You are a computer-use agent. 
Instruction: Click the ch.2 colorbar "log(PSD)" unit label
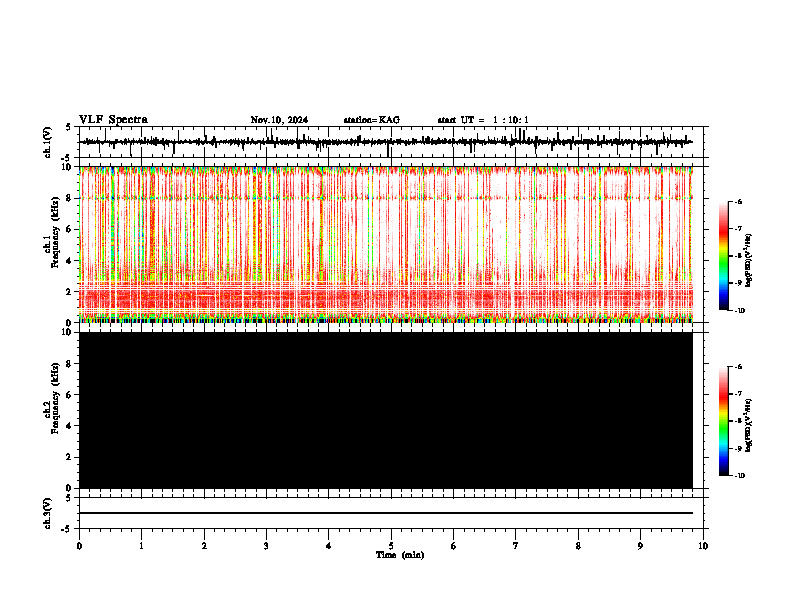[x=750, y=426]
